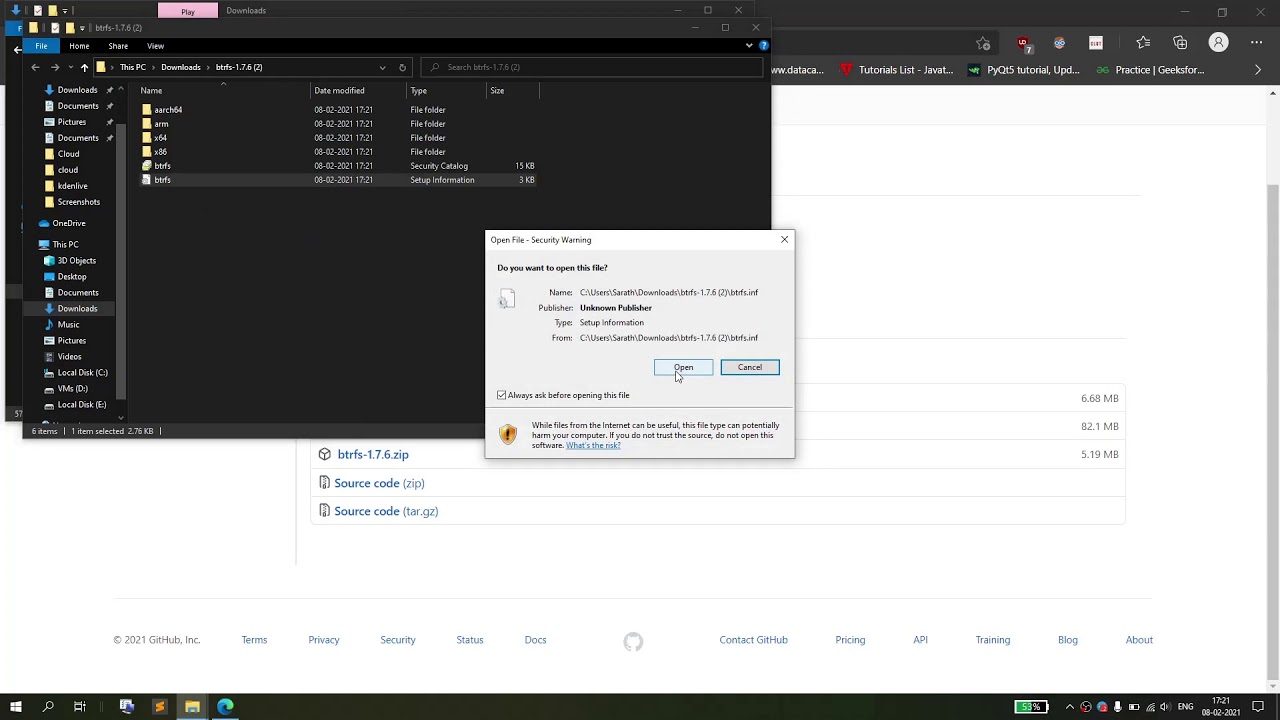The width and height of the screenshot is (1280, 720).
Task: Click File Explorer help question mark icon
Action: point(764,45)
